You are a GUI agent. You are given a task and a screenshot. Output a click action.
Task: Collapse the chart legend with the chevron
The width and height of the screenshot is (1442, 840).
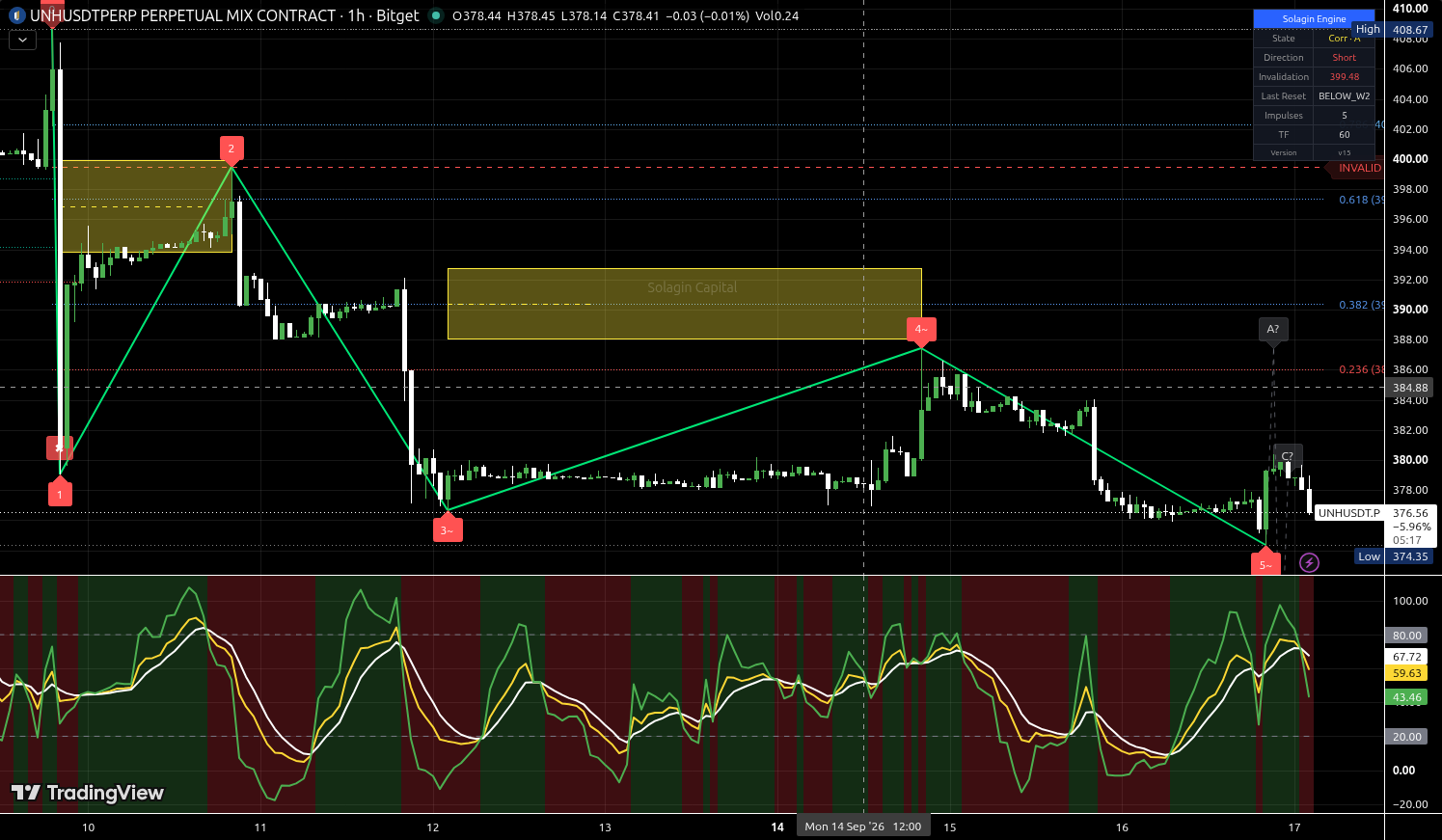coord(22,40)
